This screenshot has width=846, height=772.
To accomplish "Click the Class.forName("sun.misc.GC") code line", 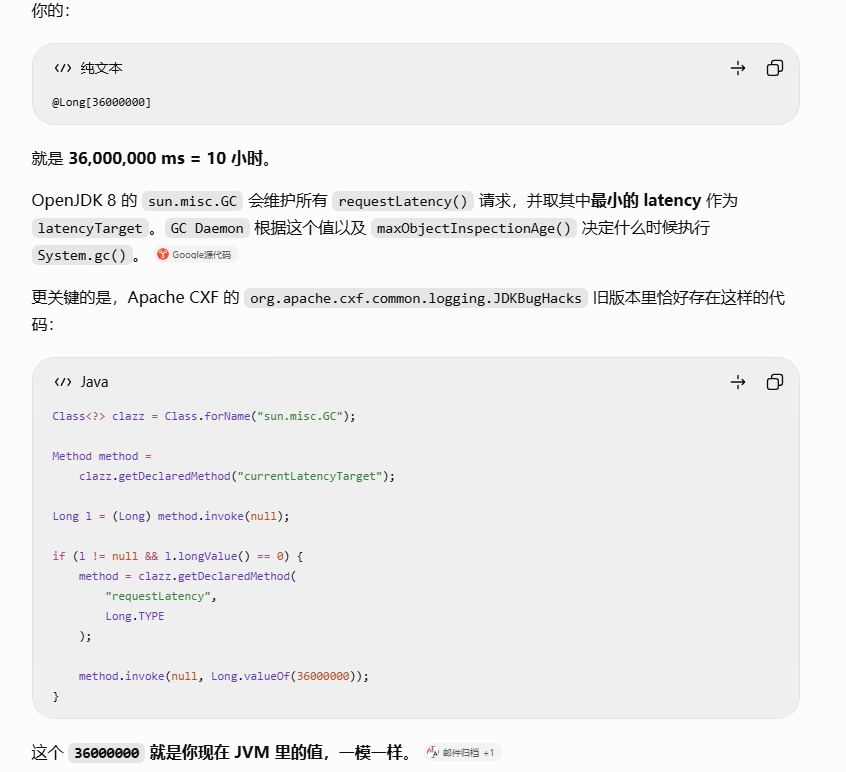I will pos(204,416).
